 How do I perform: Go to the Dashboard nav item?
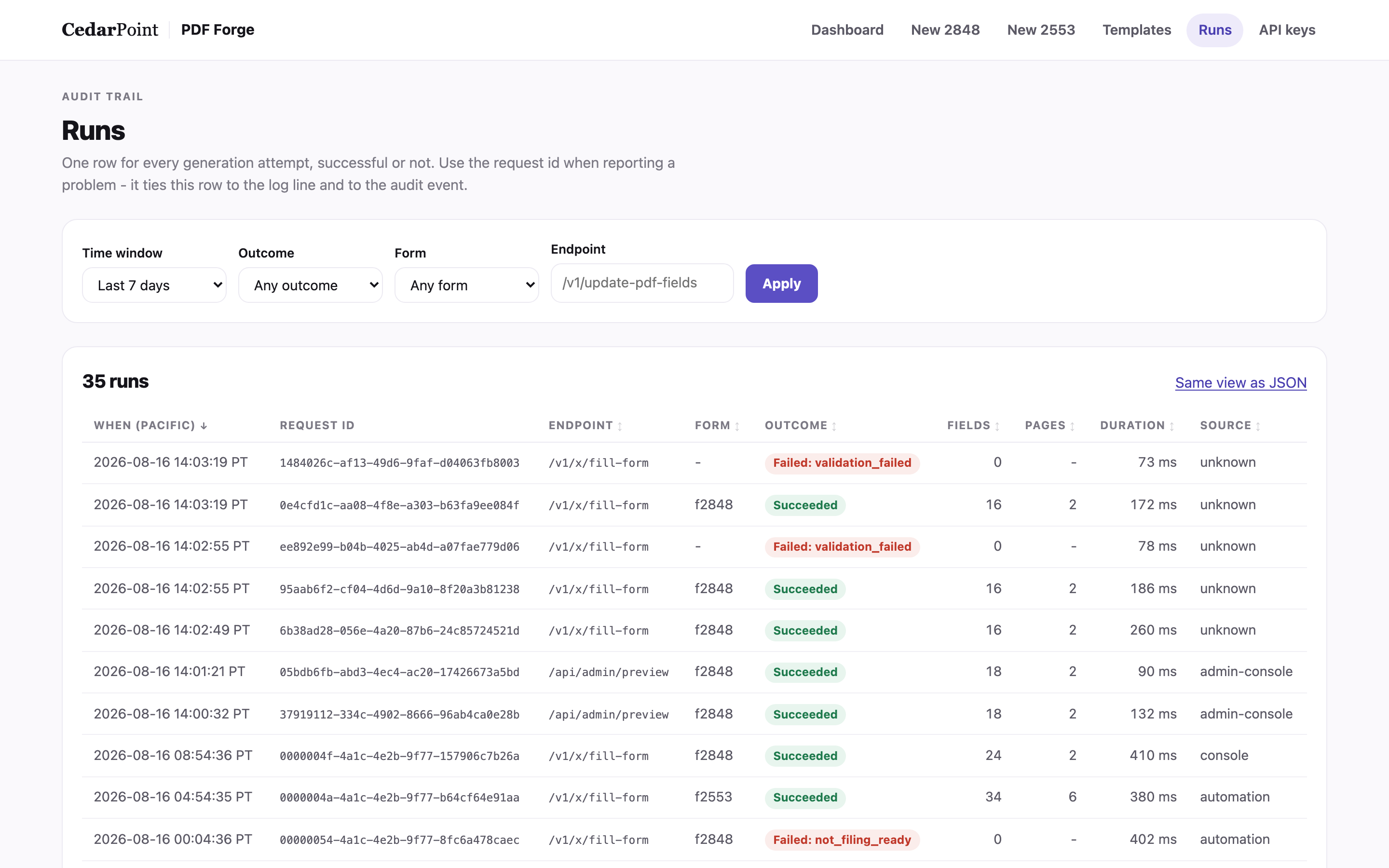click(x=847, y=30)
